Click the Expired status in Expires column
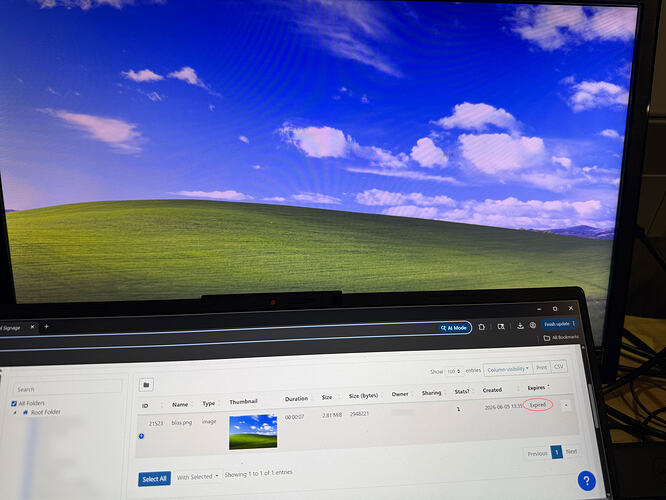This screenshot has height=500, width=666. (x=537, y=405)
